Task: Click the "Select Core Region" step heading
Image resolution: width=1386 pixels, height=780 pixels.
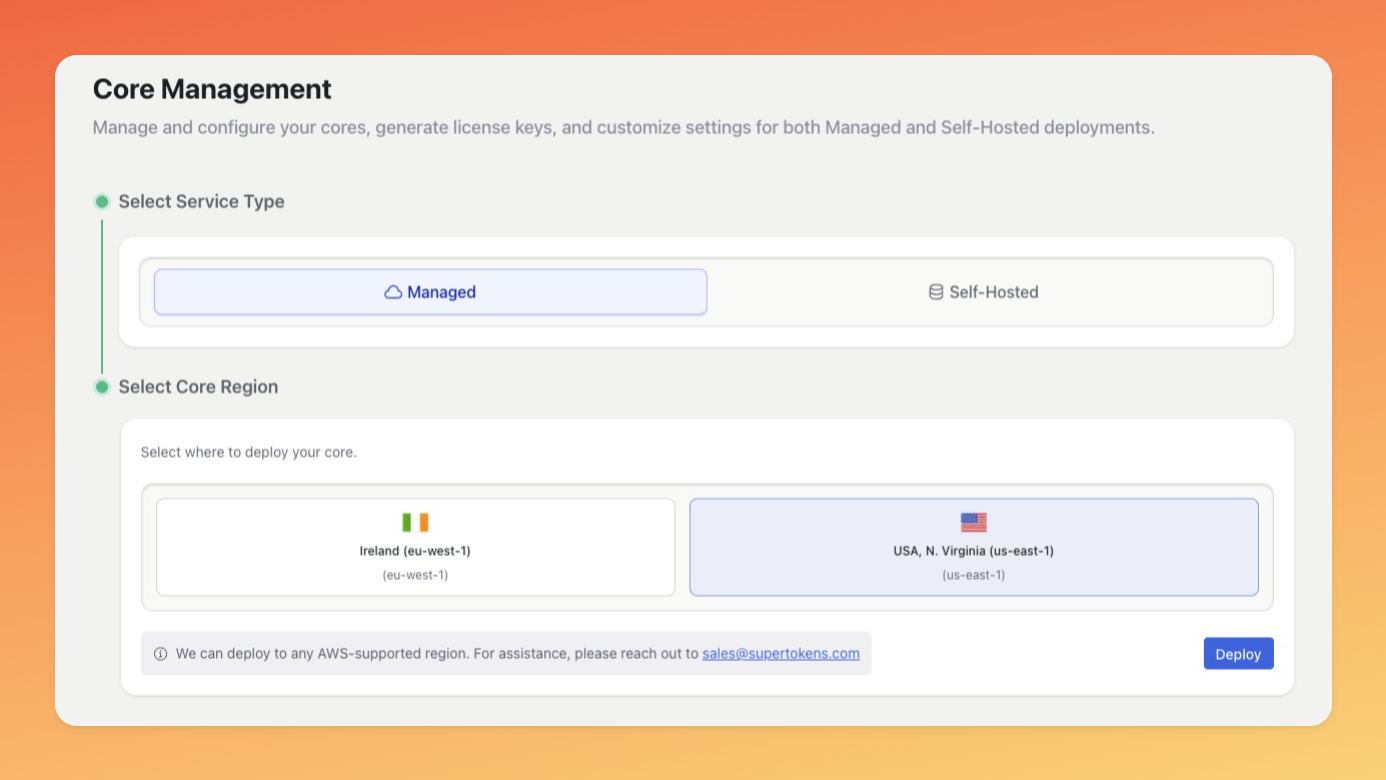Action: (x=198, y=387)
